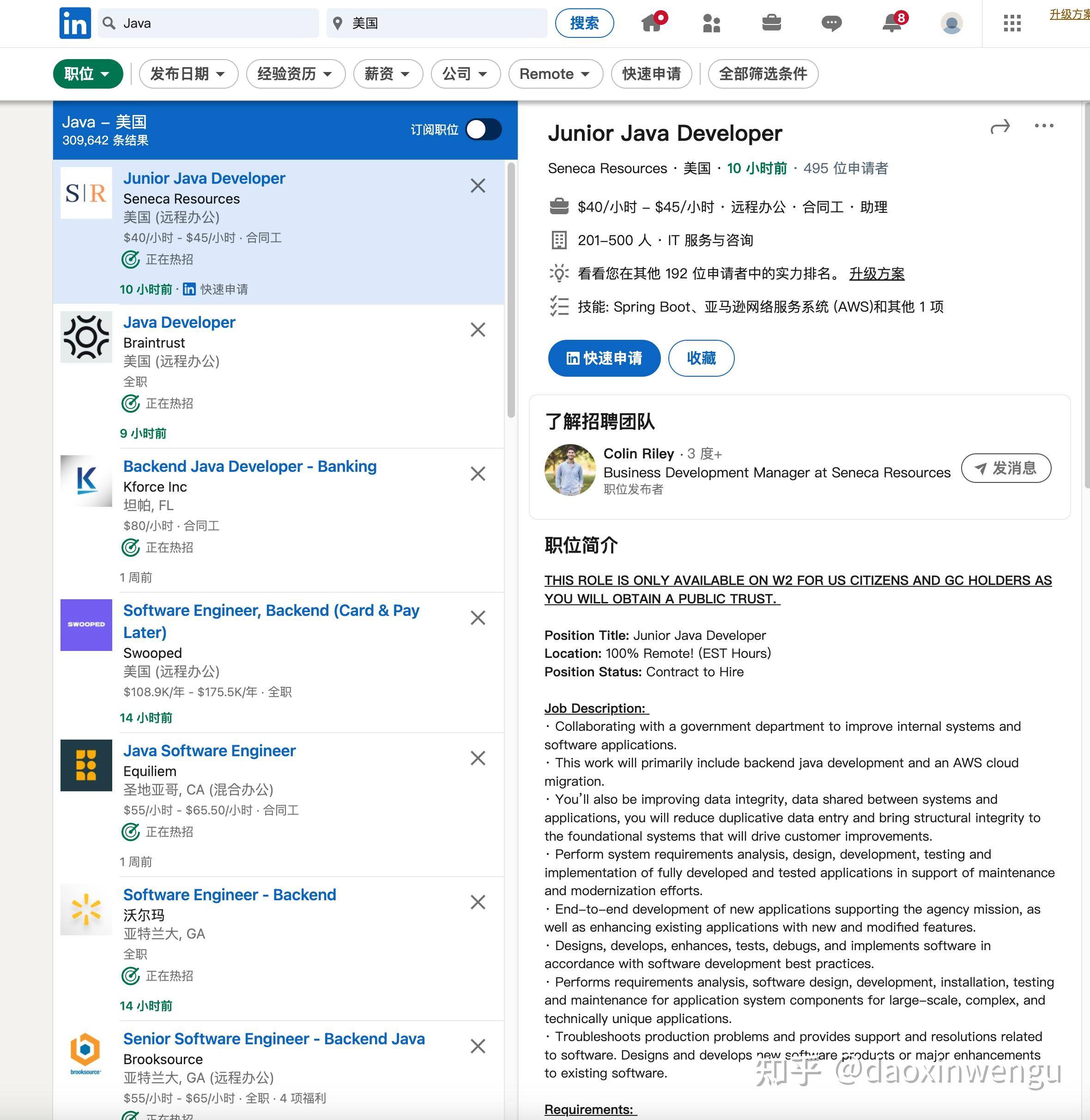Image resolution: width=1090 pixels, height=1120 pixels.
Task: Open the My Network people icon
Action: (x=712, y=23)
